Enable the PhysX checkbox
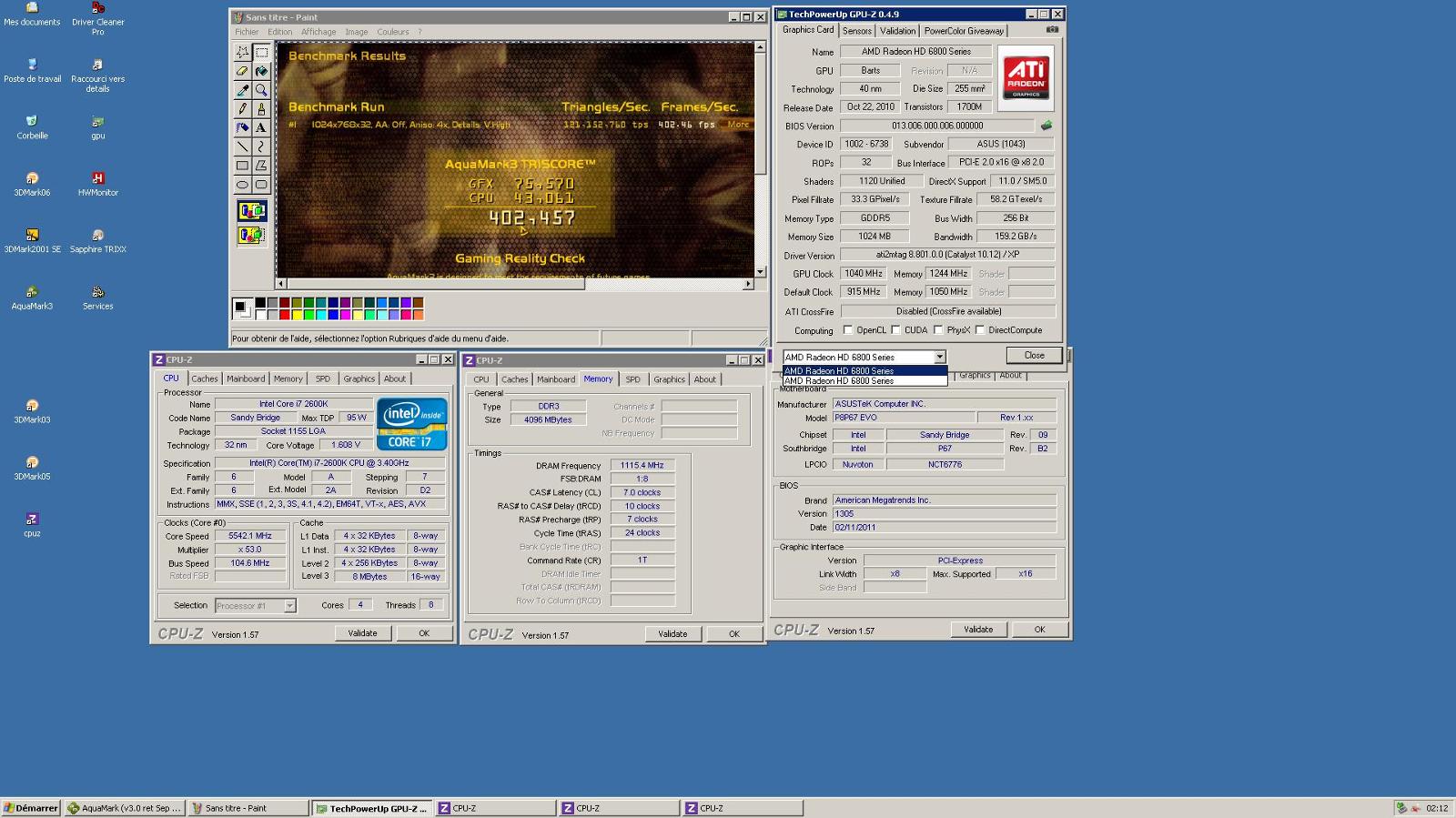1456x818 pixels. click(938, 330)
